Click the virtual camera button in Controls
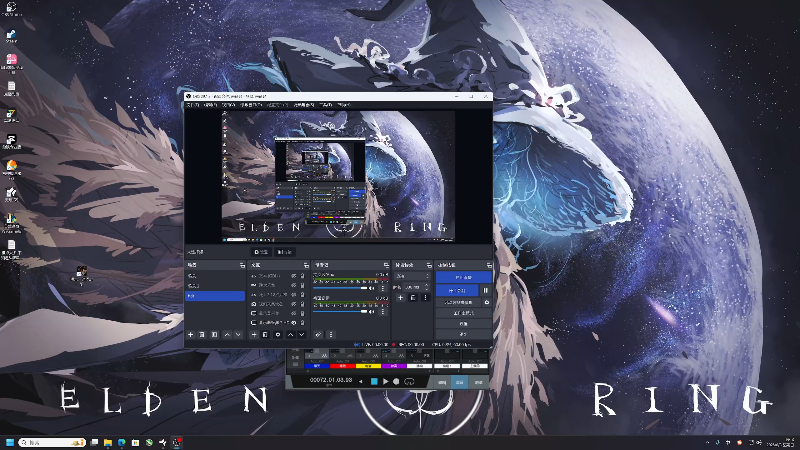This screenshot has height=450, width=800. coord(458,302)
